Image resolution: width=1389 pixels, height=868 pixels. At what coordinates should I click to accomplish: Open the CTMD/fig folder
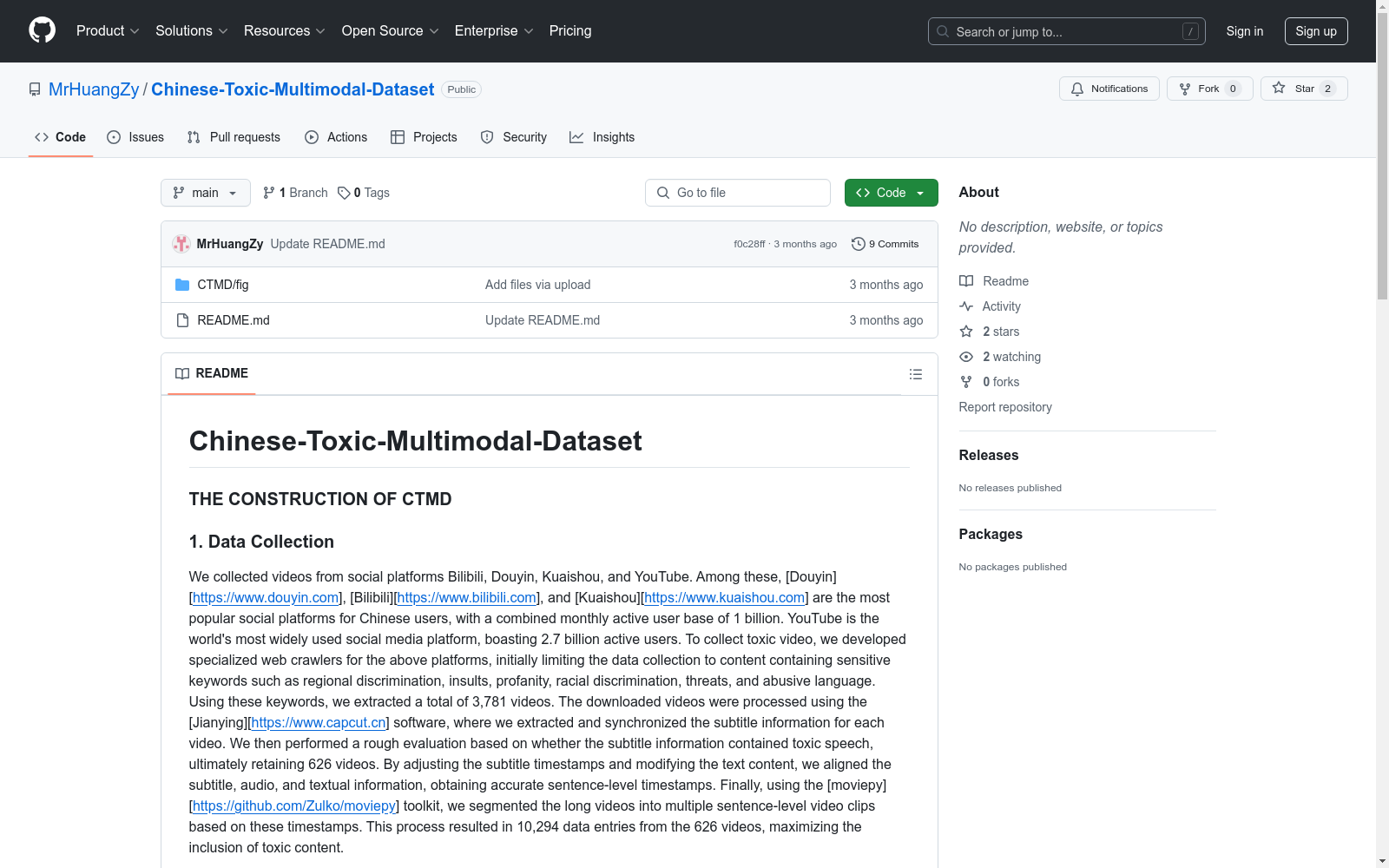(x=223, y=285)
